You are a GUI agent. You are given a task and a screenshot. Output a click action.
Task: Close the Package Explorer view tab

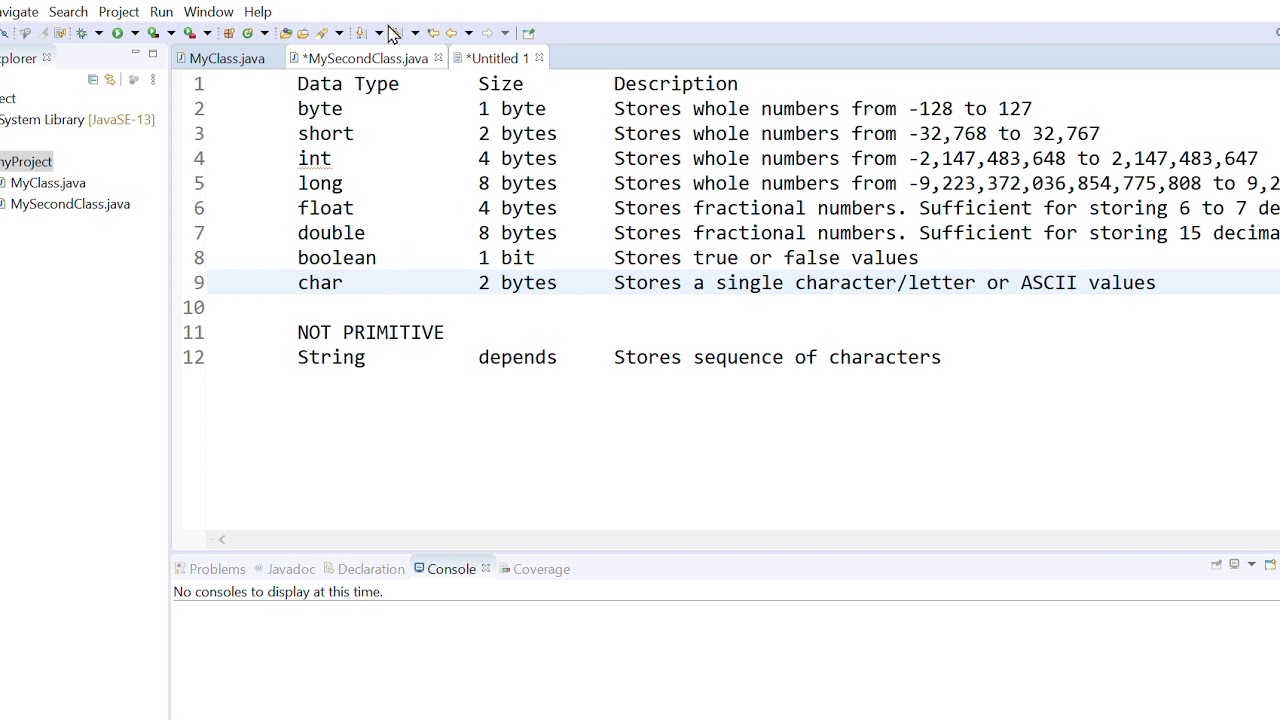click(46, 58)
